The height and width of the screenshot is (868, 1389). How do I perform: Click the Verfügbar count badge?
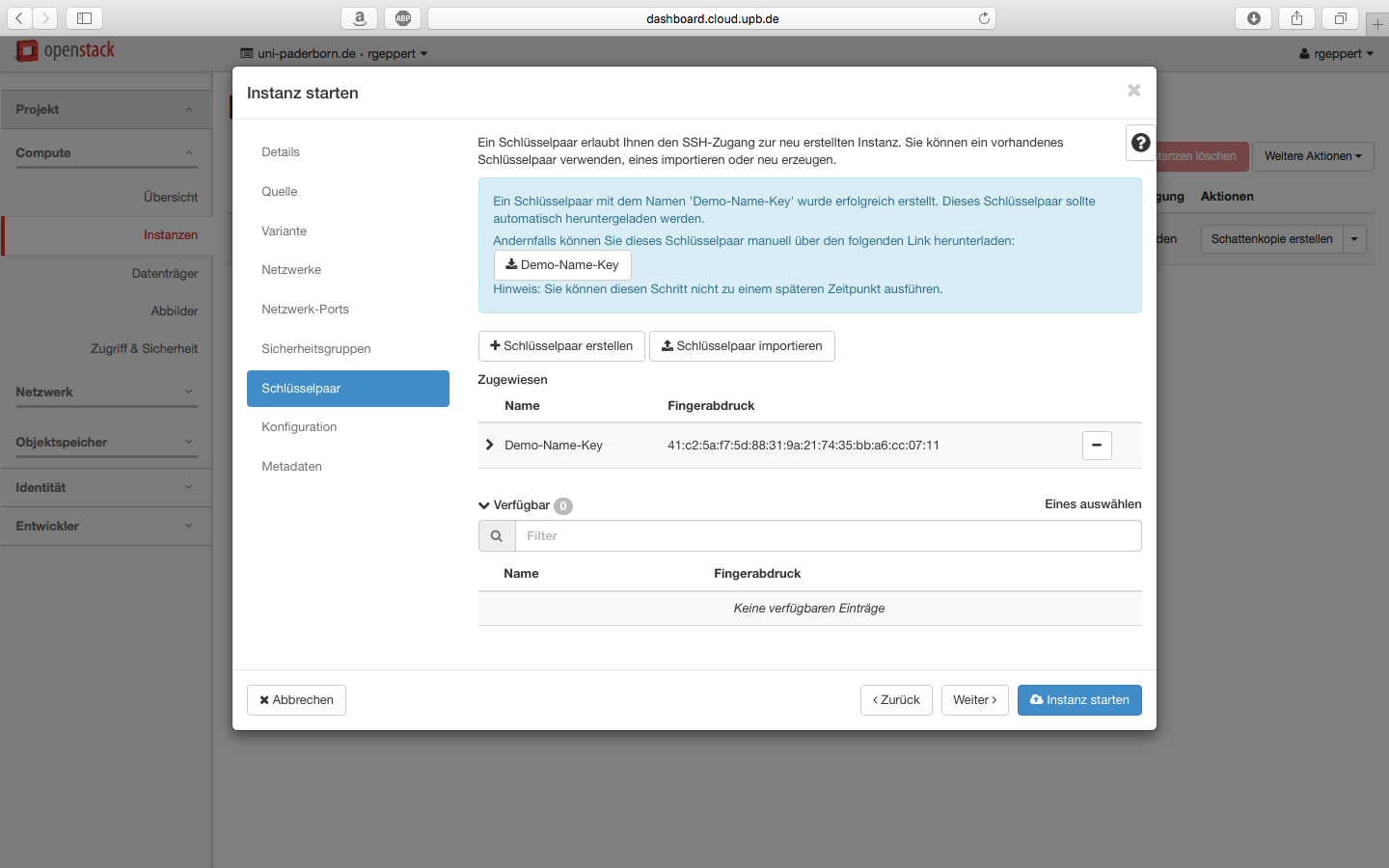(563, 506)
